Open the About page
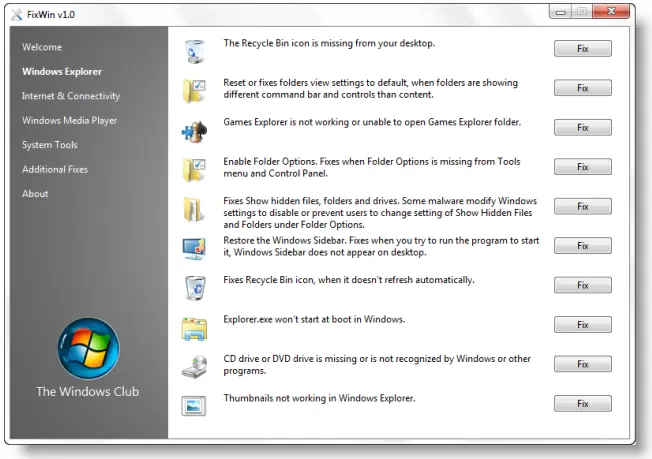The width and height of the screenshot is (652, 459). coord(35,194)
